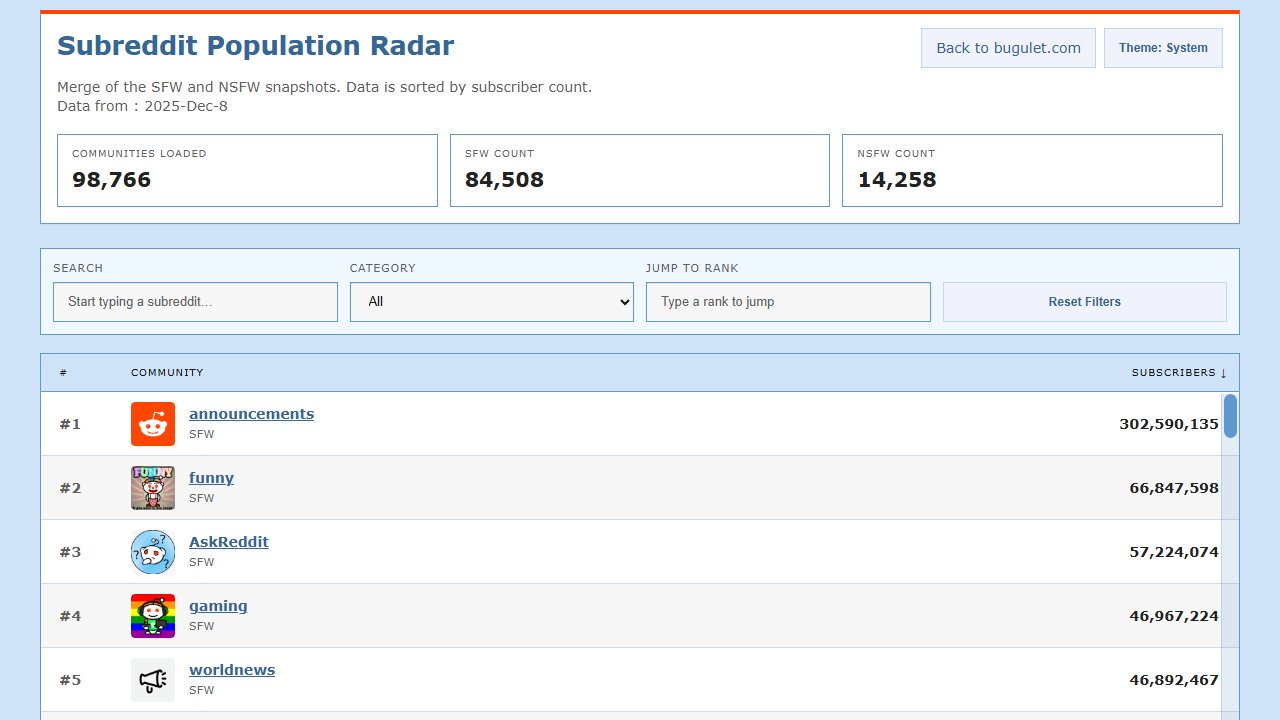Open the funny subreddit link
Image resolution: width=1280 pixels, height=720 pixels.
pyautogui.click(x=211, y=478)
